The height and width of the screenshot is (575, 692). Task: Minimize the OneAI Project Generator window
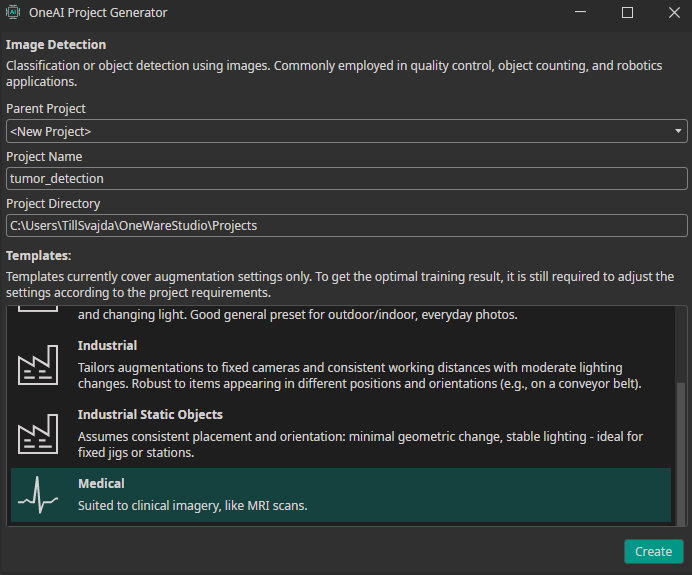click(582, 13)
